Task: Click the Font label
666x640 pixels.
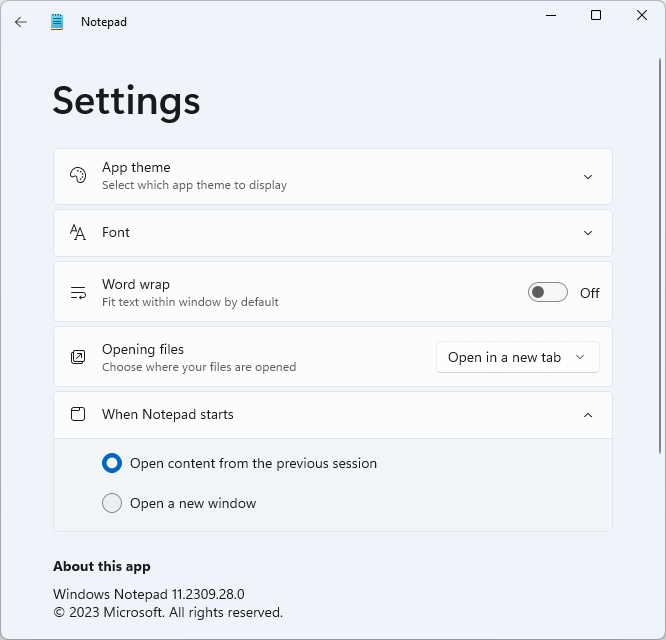Action: click(x=116, y=232)
